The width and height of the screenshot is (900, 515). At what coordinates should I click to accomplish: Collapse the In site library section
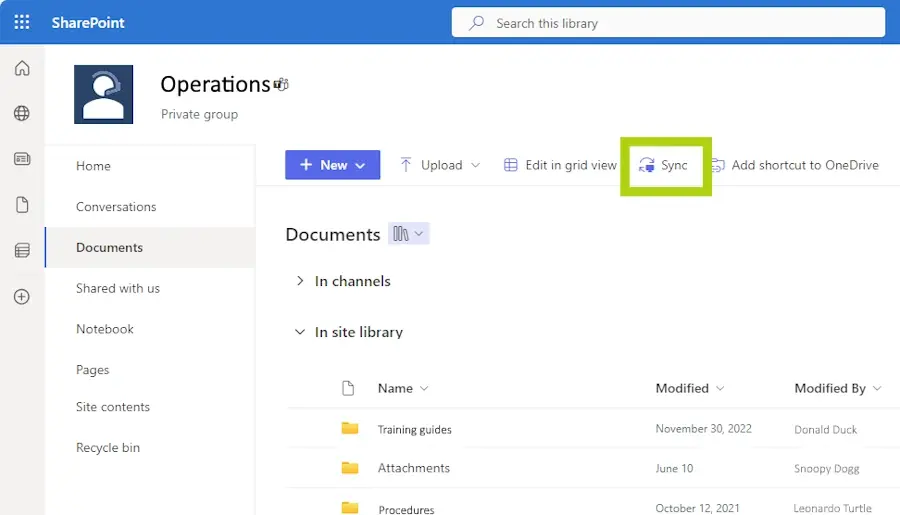coord(299,332)
